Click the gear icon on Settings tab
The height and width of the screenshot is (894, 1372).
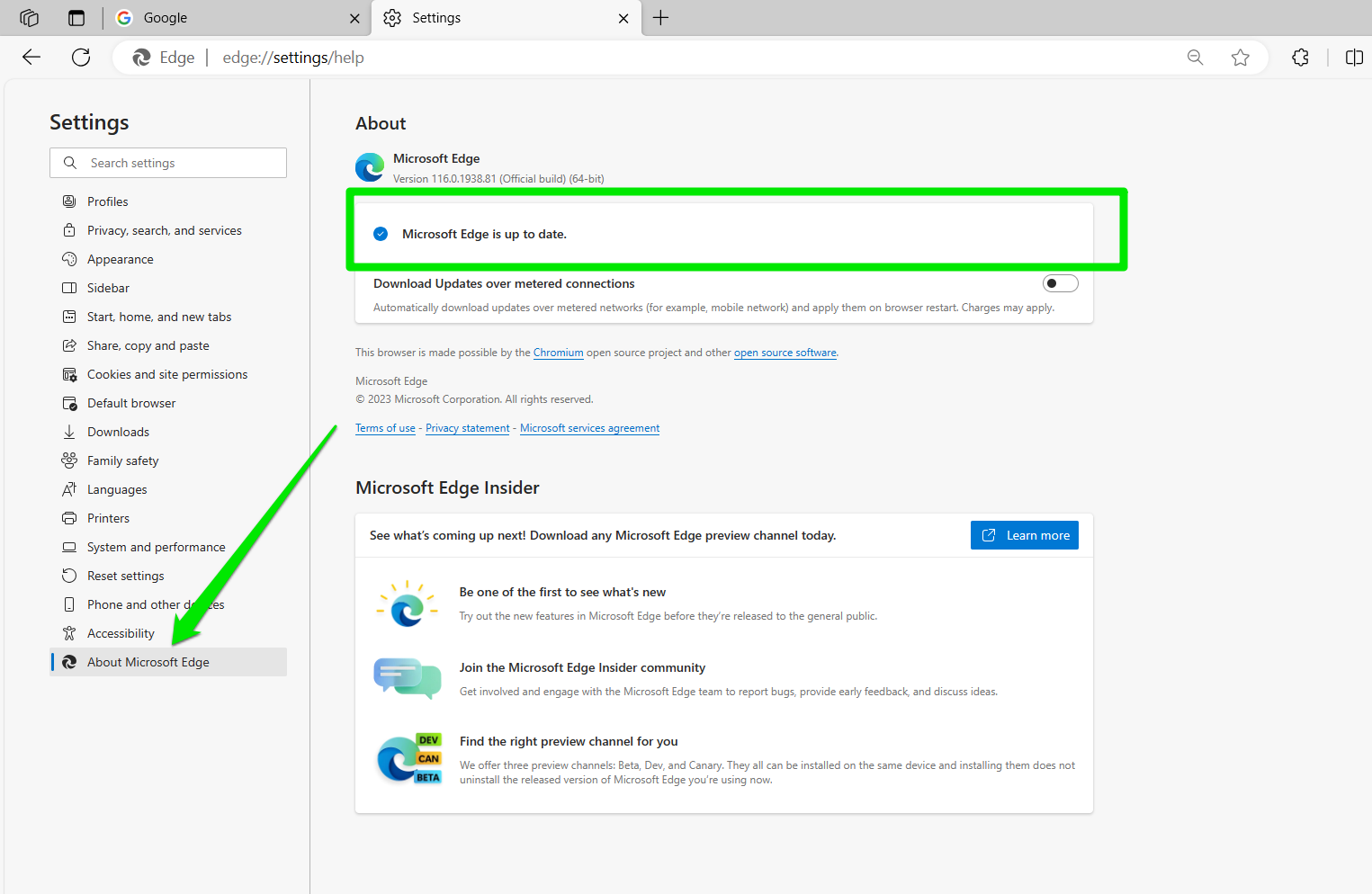(x=392, y=18)
